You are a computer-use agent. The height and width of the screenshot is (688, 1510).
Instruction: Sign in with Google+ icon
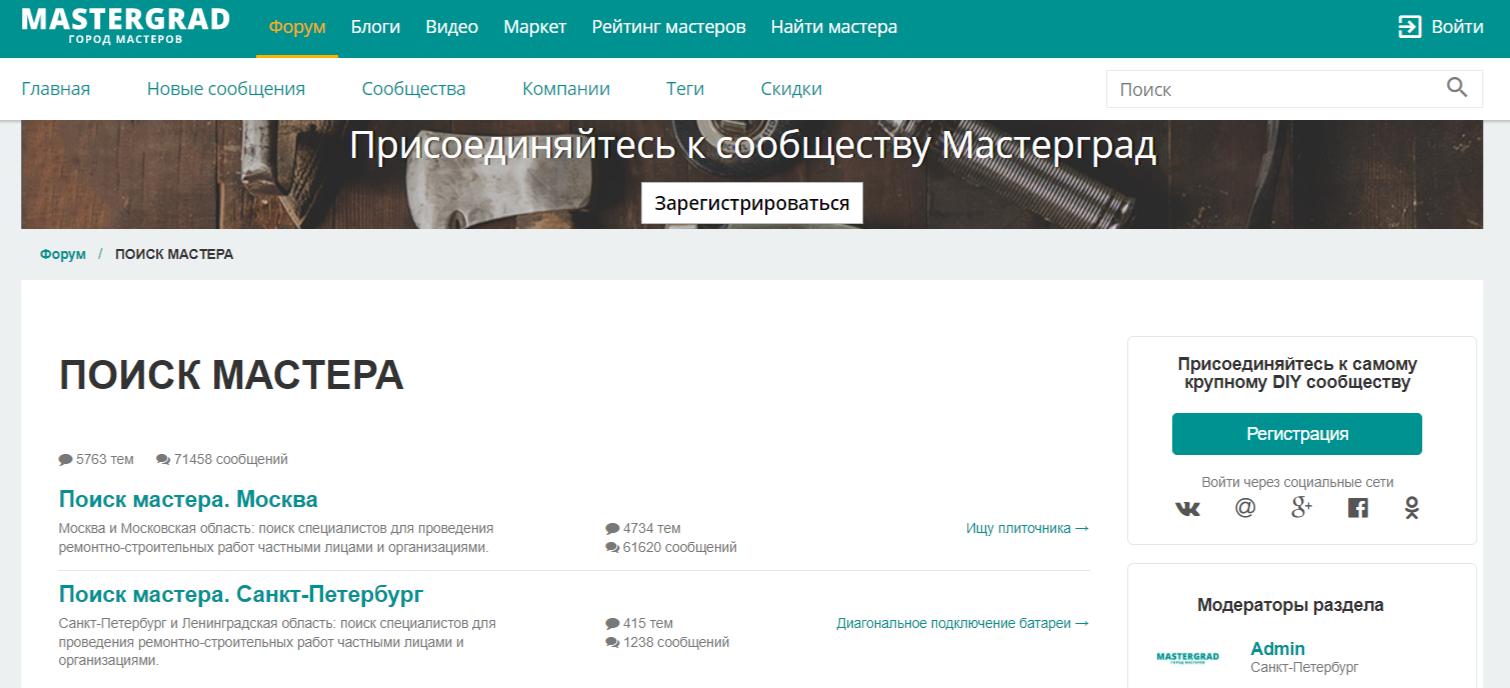[1299, 509]
